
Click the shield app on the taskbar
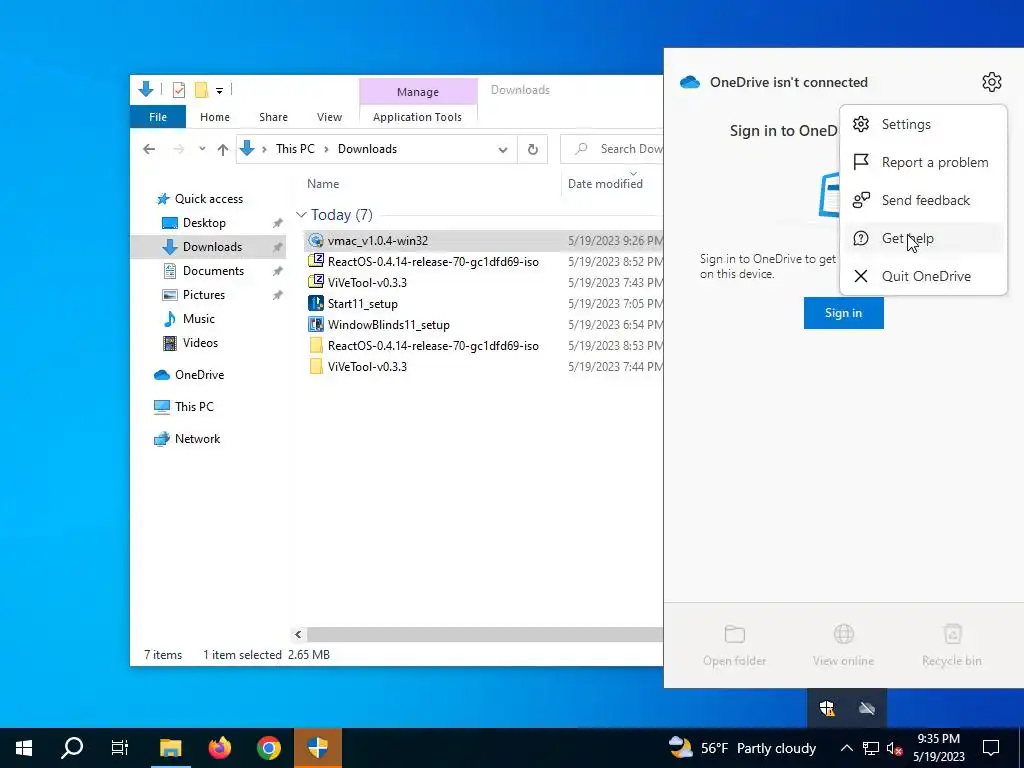click(x=317, y=748)
